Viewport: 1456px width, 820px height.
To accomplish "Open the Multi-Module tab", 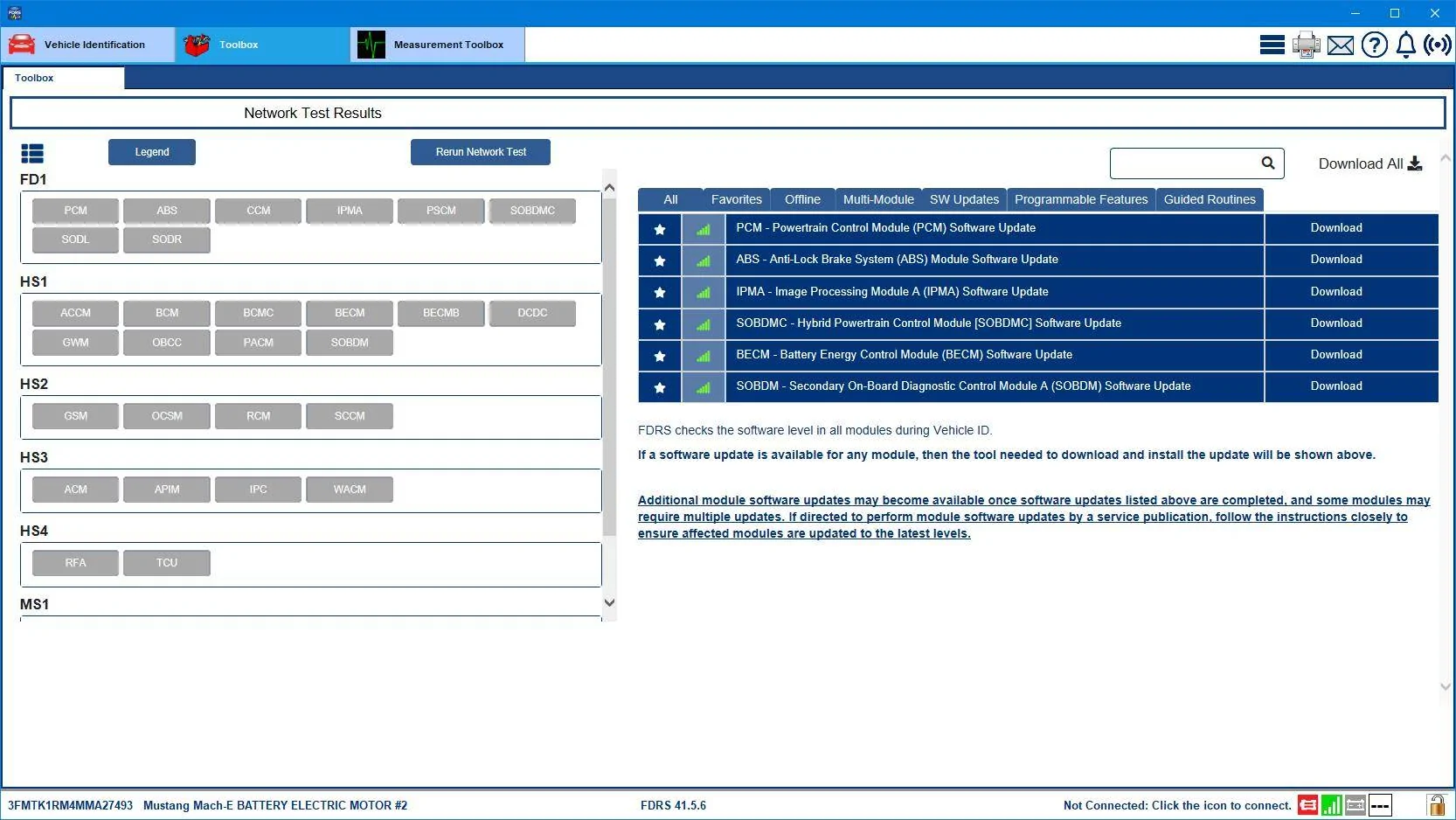I will point(878,199).
